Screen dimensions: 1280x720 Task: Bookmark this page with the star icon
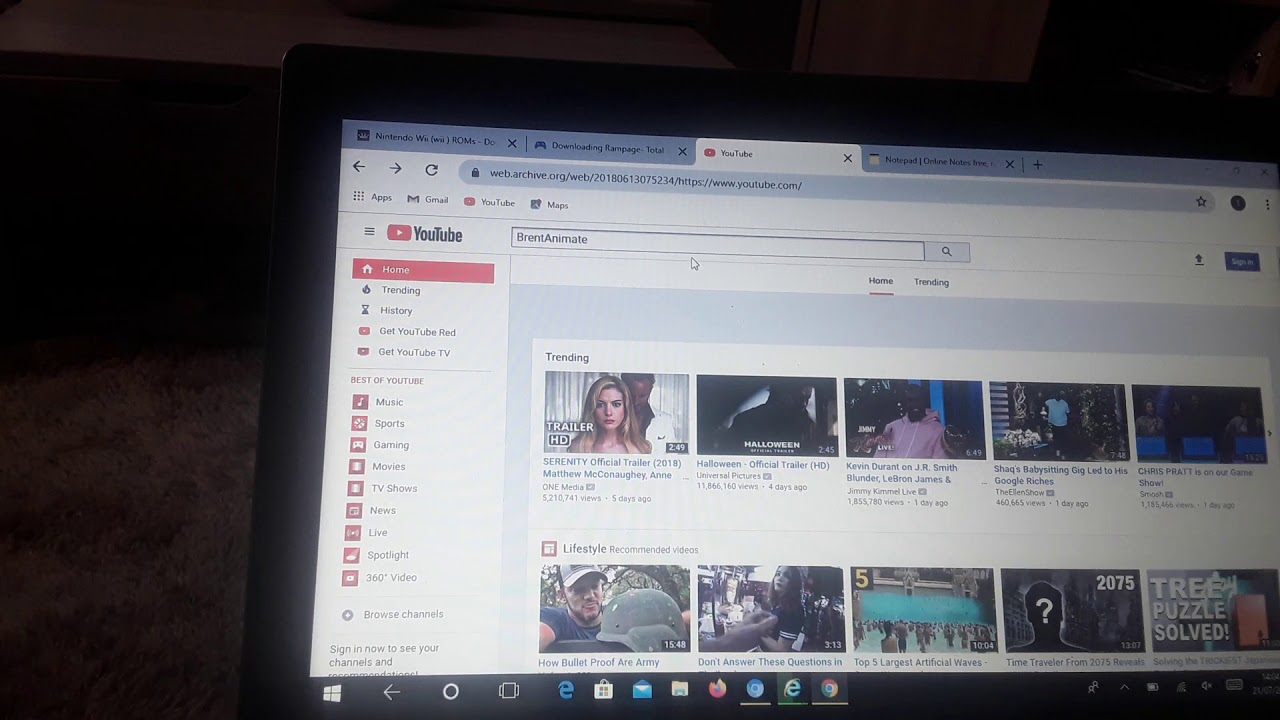(x=1201, y=202)
